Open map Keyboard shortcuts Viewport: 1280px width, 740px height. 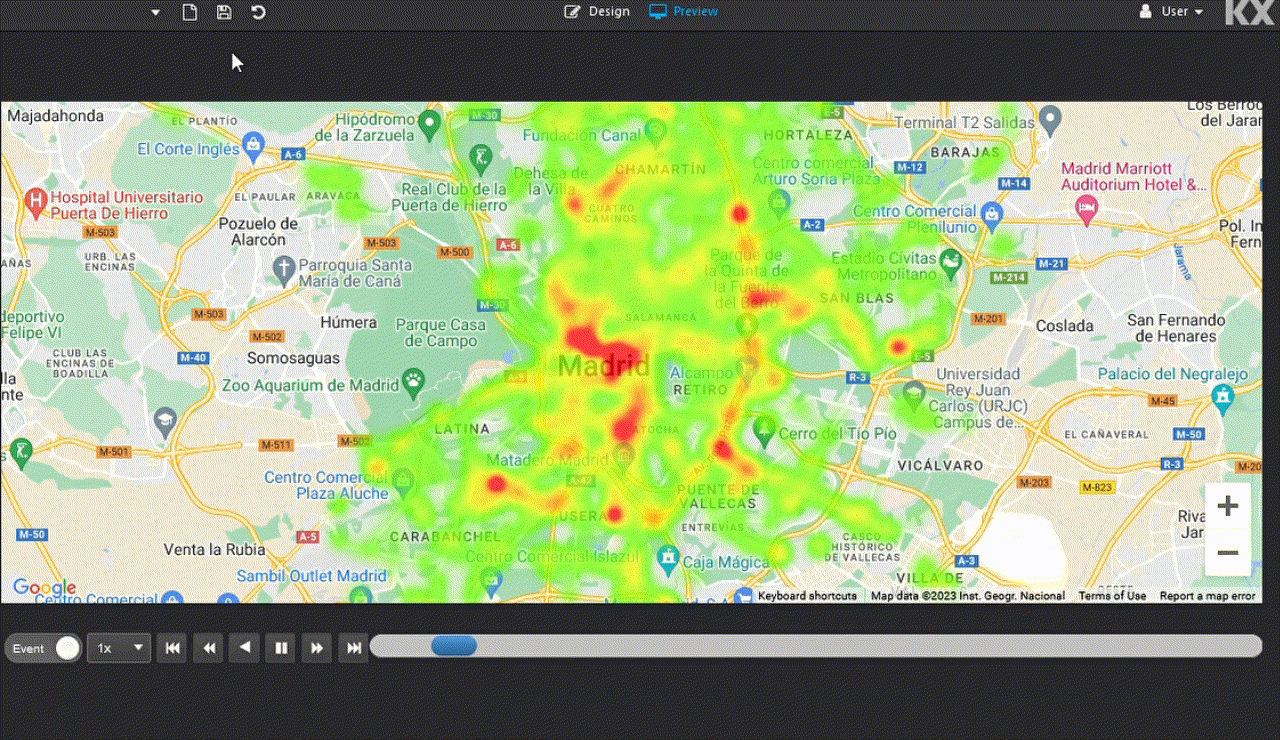click(807, 596)
